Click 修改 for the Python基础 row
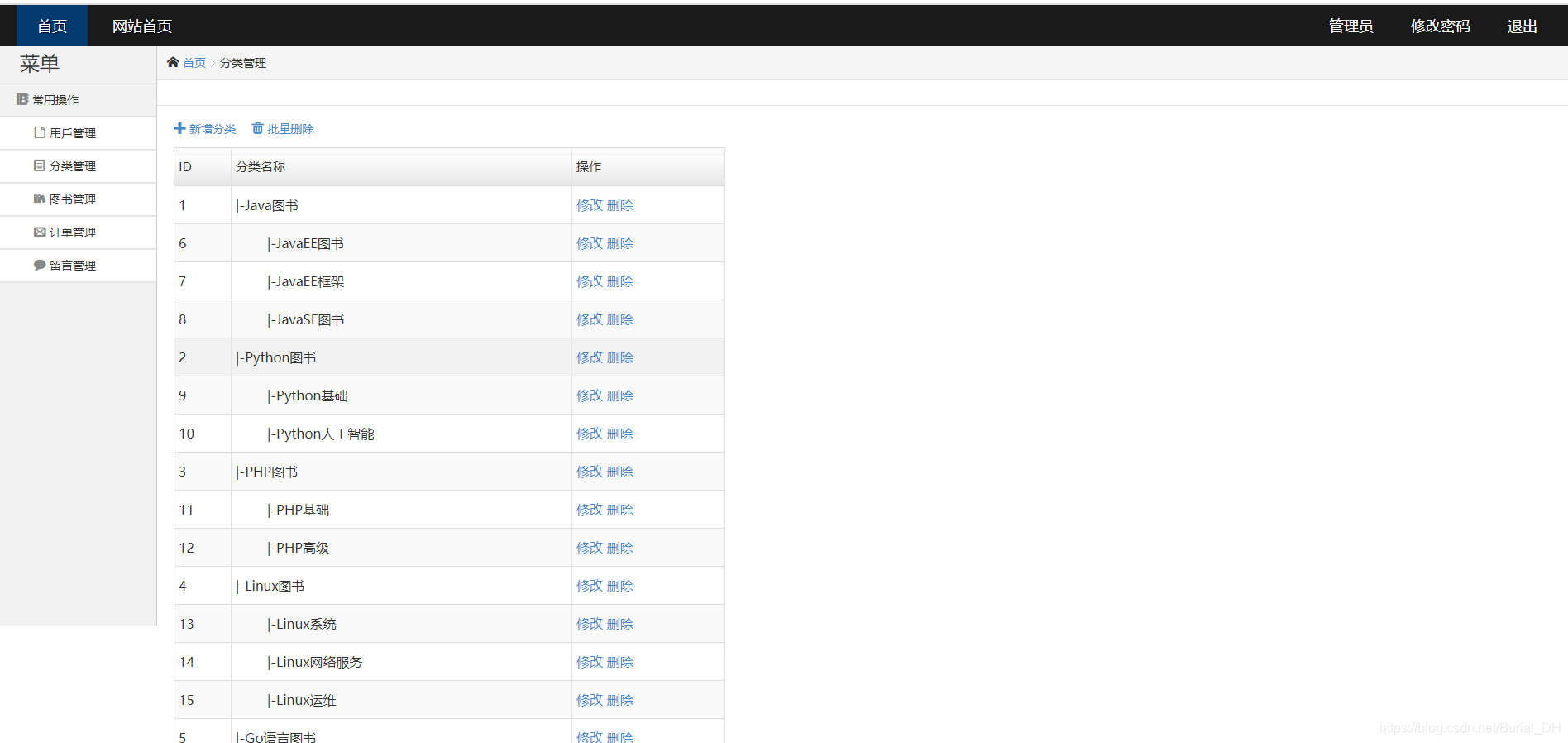The image size is (1568, 743). point(590,395)
